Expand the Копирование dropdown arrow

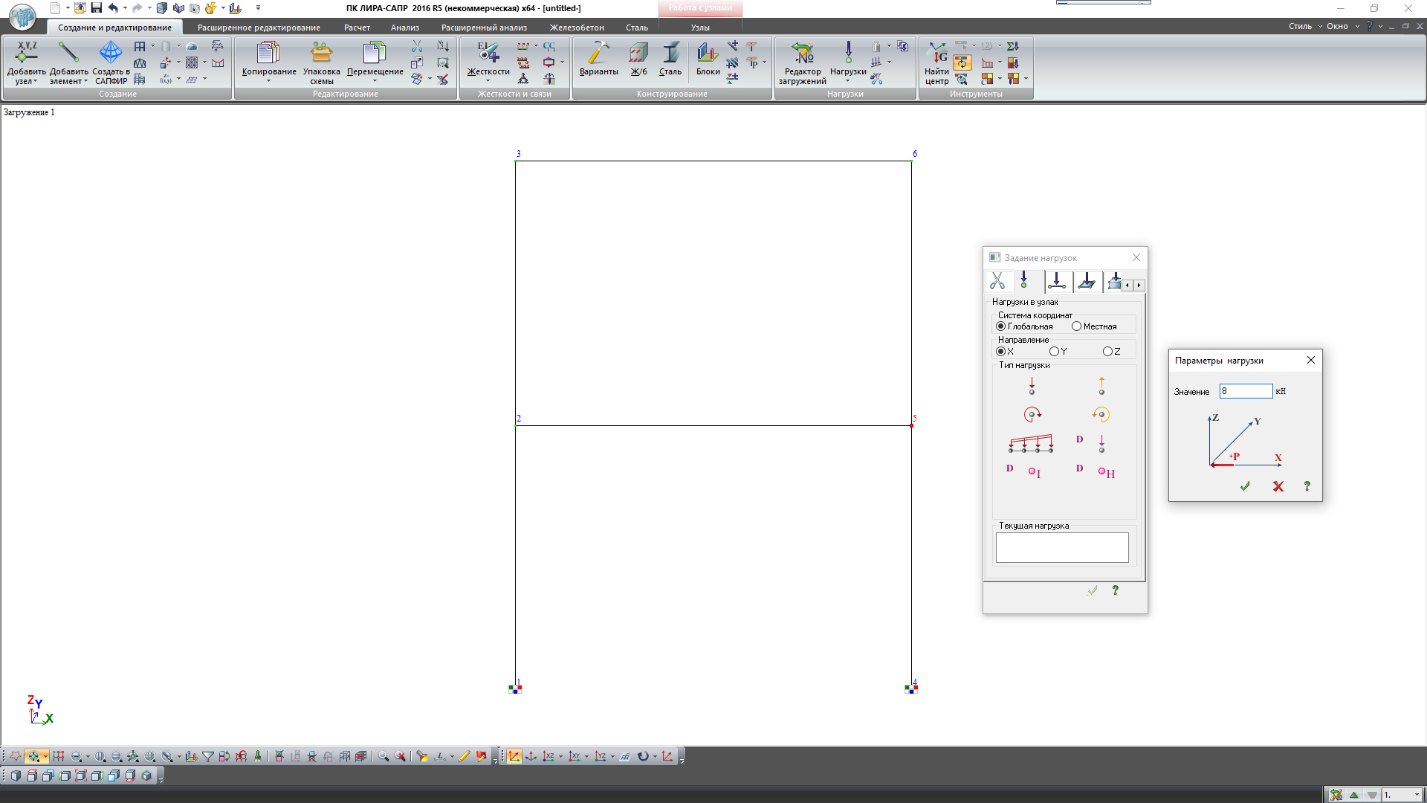[269, 81]
